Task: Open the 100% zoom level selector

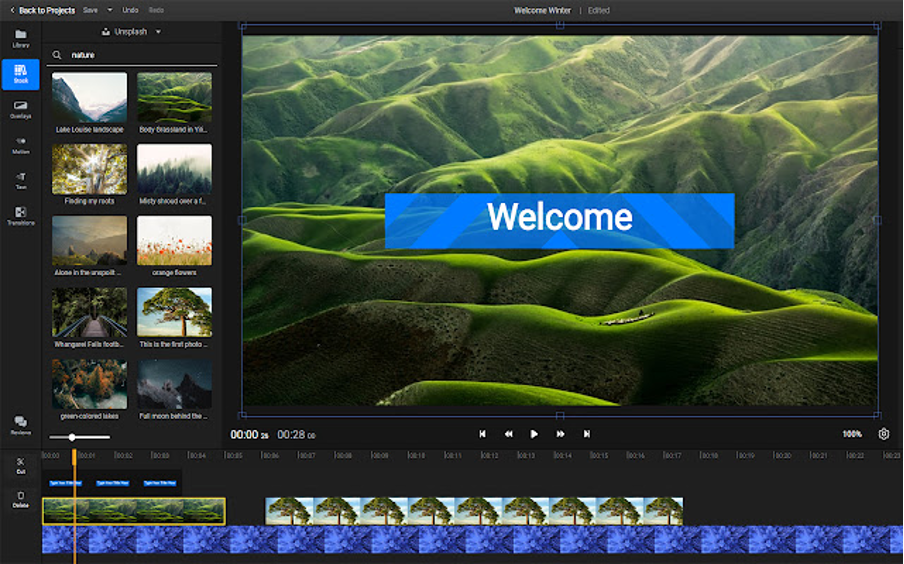Action: [852, 434]
